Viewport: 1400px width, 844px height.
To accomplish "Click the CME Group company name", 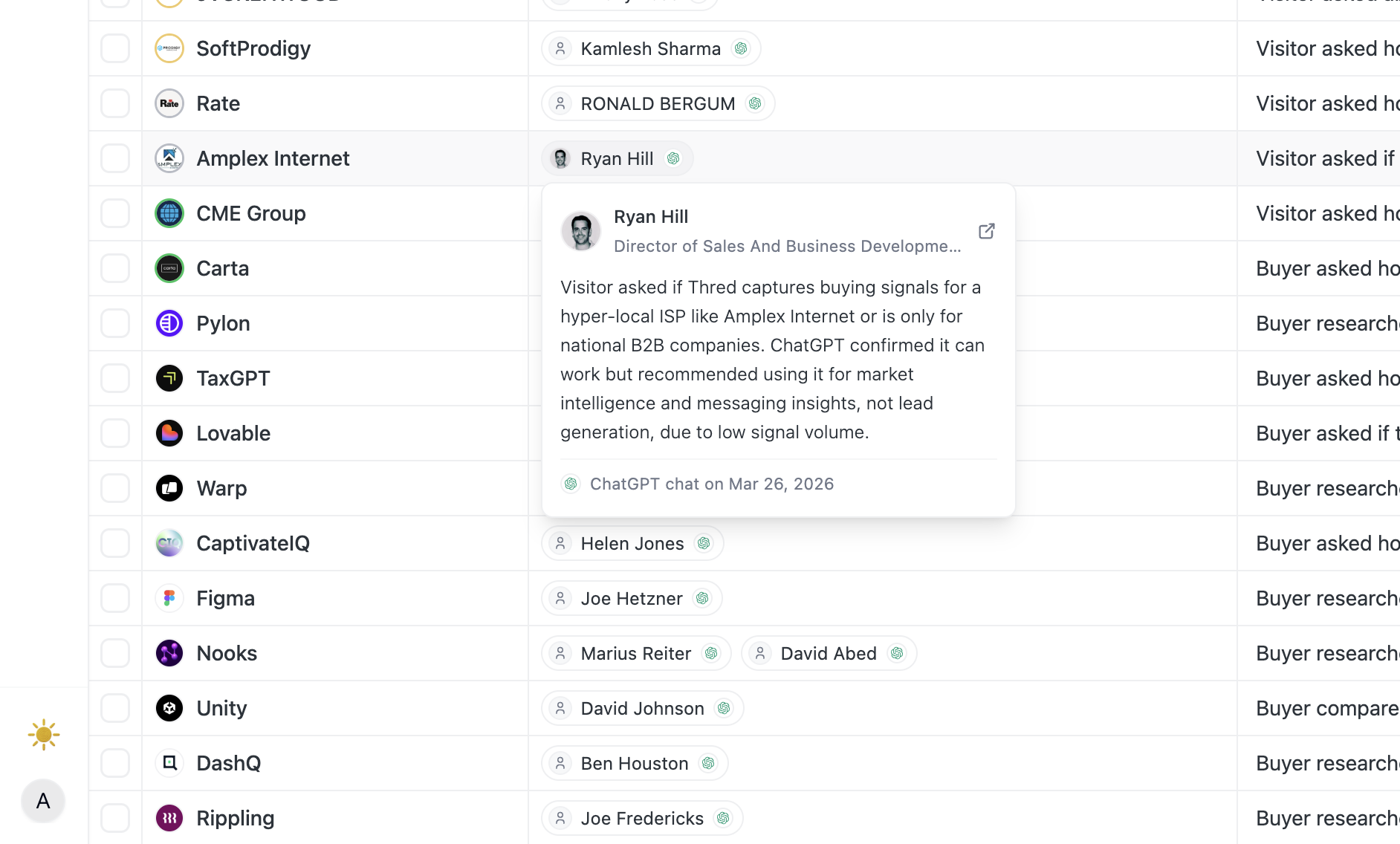I will [x=251, y=213].
